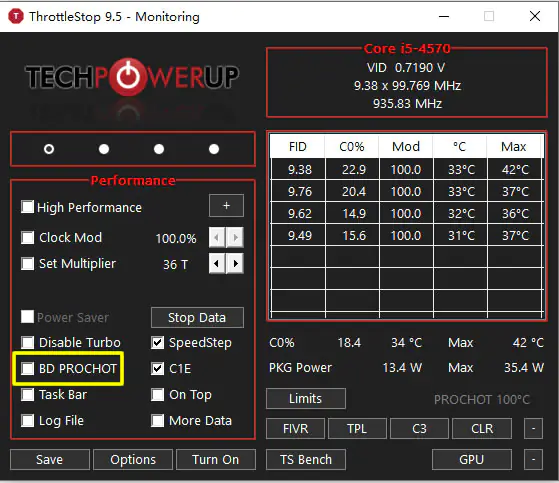Click the Clock Mod right arrow

coord(235,237)
